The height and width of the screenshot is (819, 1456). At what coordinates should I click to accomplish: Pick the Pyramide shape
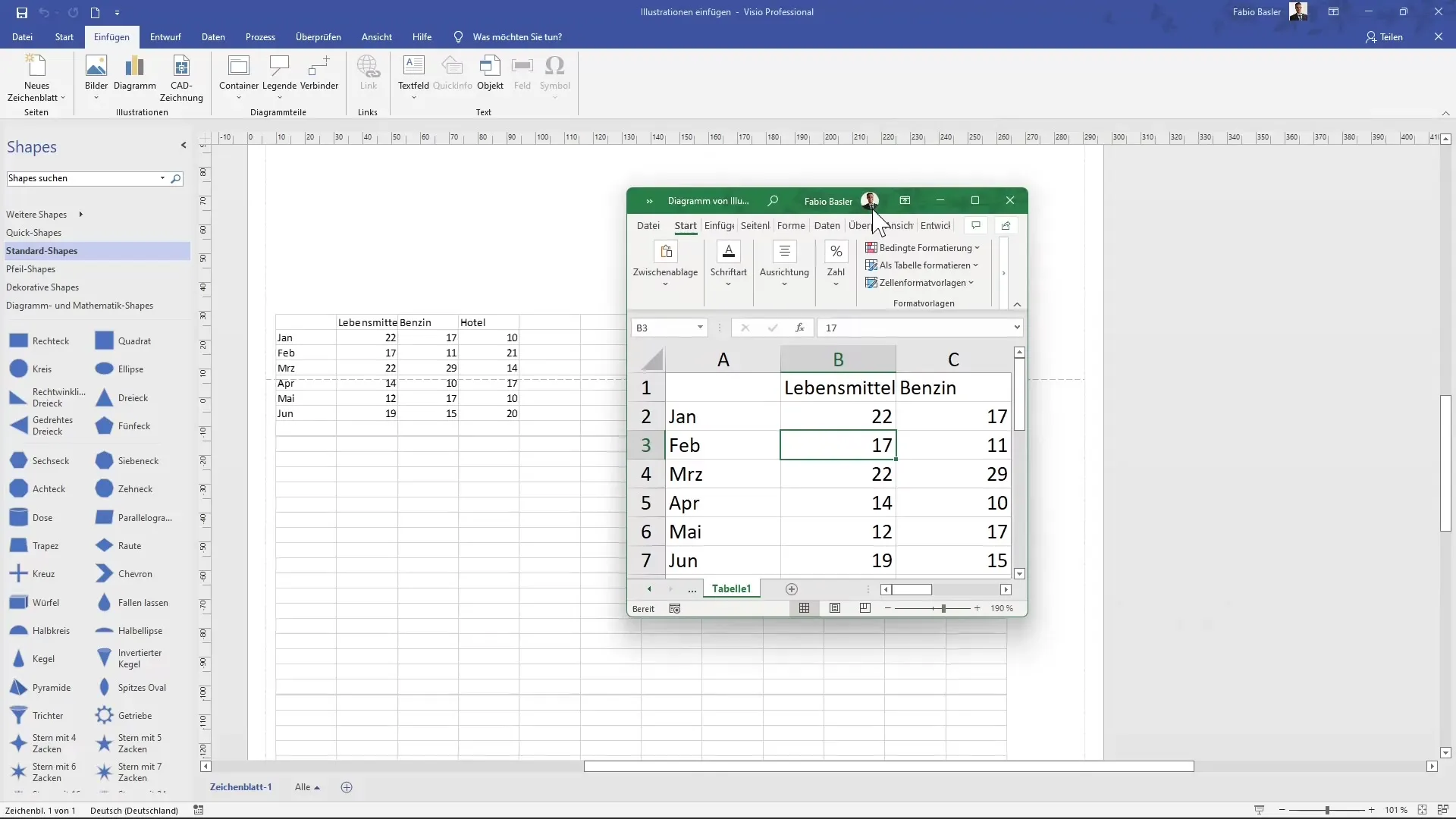(42, 688)
